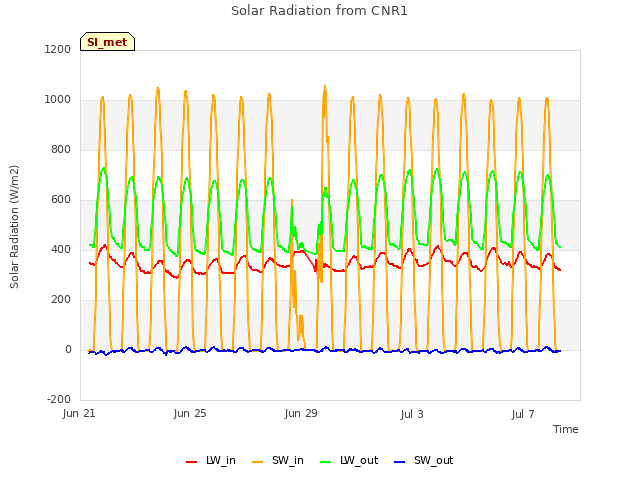Viewport: 640px width, 480px height.
Task: Click the Jun 21 x-axis tick label
Action: point(79,414)
